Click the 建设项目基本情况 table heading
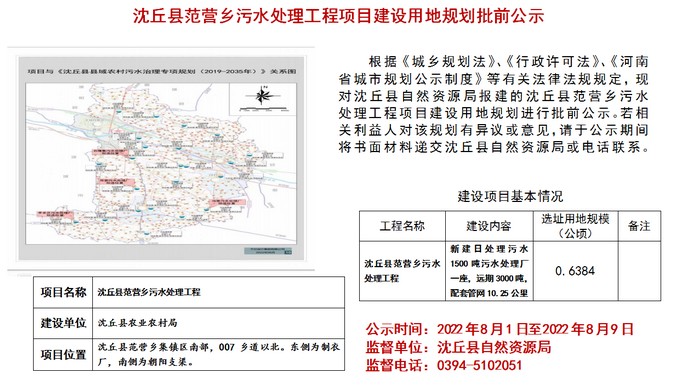This screenshot has width=680, height=388. [510, 196]
